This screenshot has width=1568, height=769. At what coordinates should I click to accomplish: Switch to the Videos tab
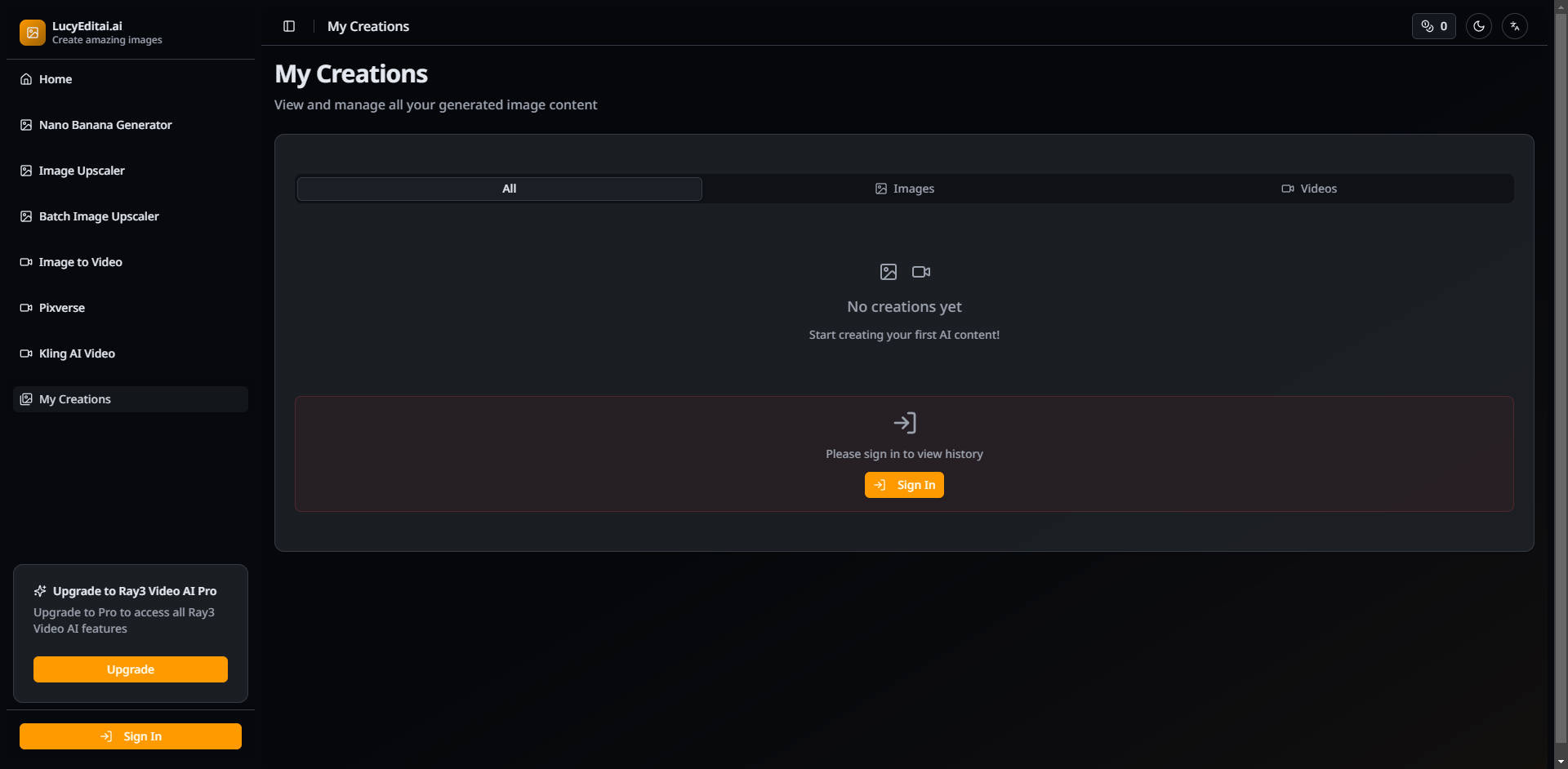[1309, 189]
